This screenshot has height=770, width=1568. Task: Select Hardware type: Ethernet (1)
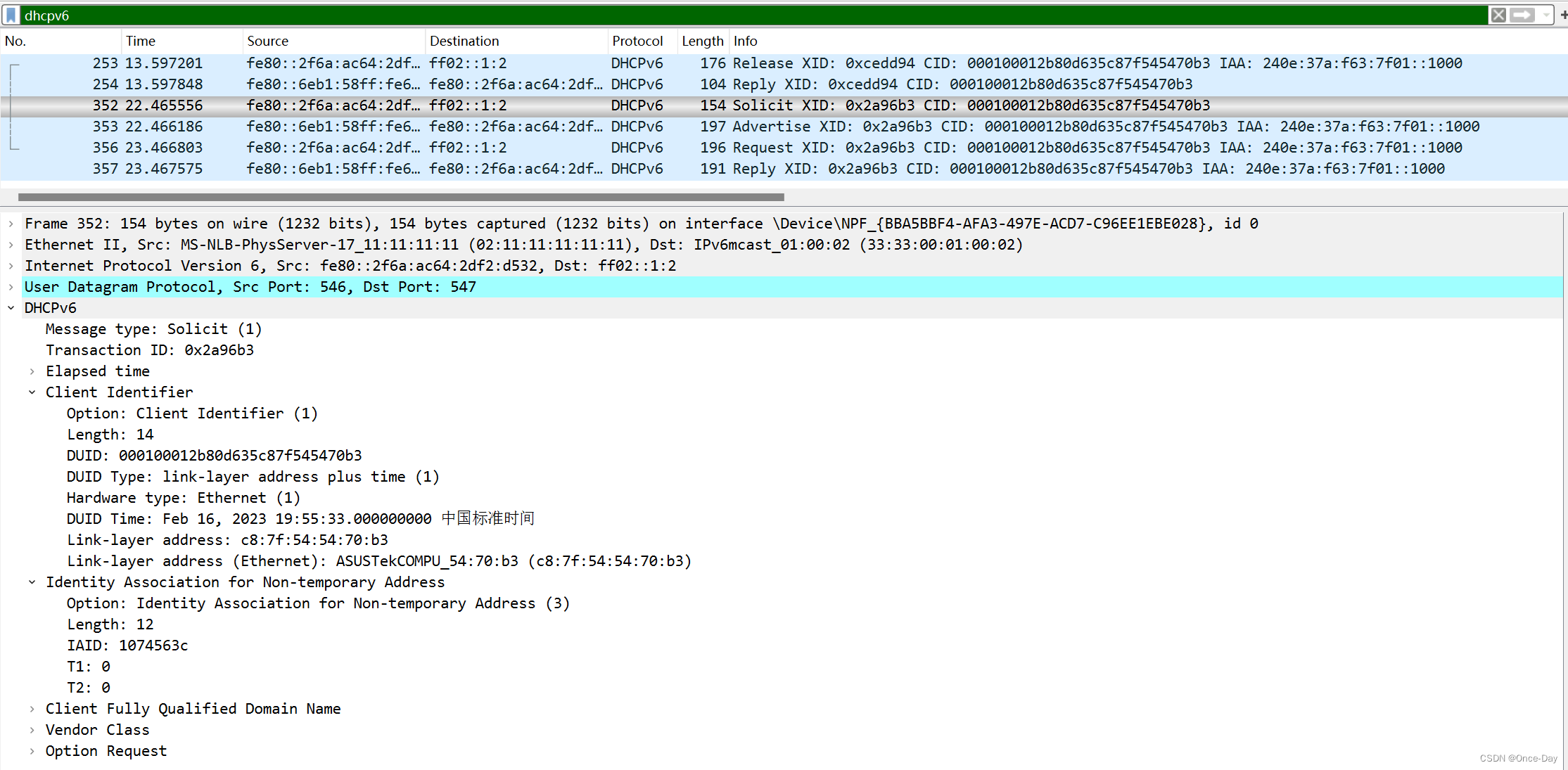pyautogui.click(x=184, y=498)
